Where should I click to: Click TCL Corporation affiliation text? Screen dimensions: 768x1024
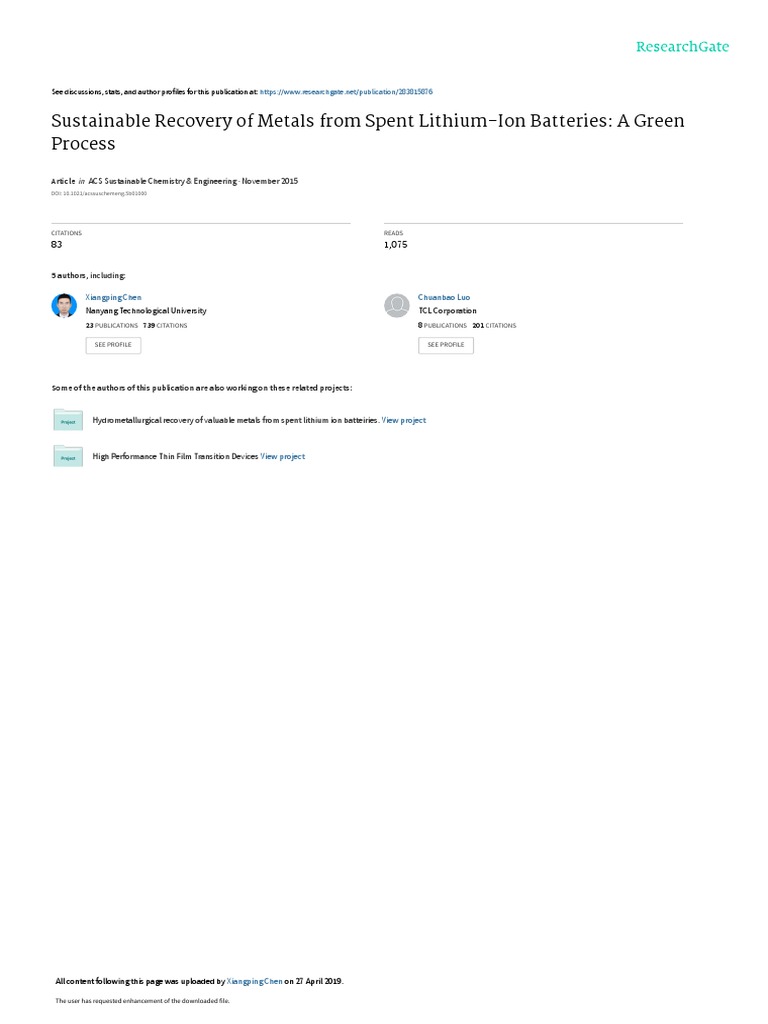coord(447,311)
